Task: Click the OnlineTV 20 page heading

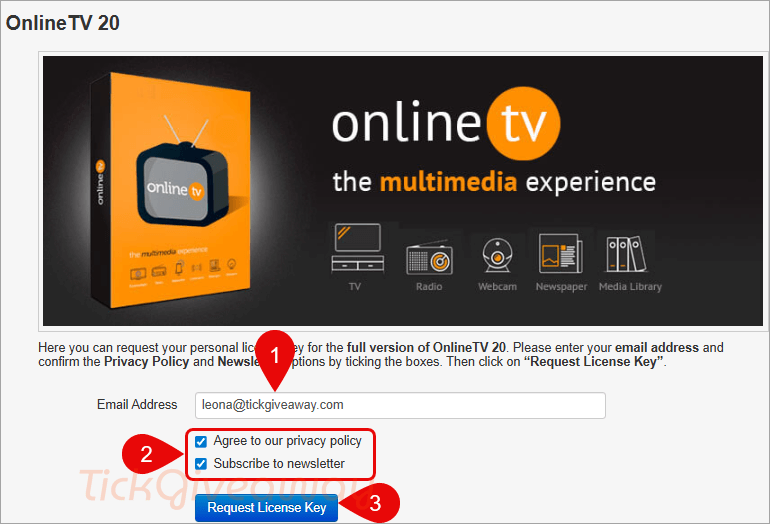Action: point(62,23)
